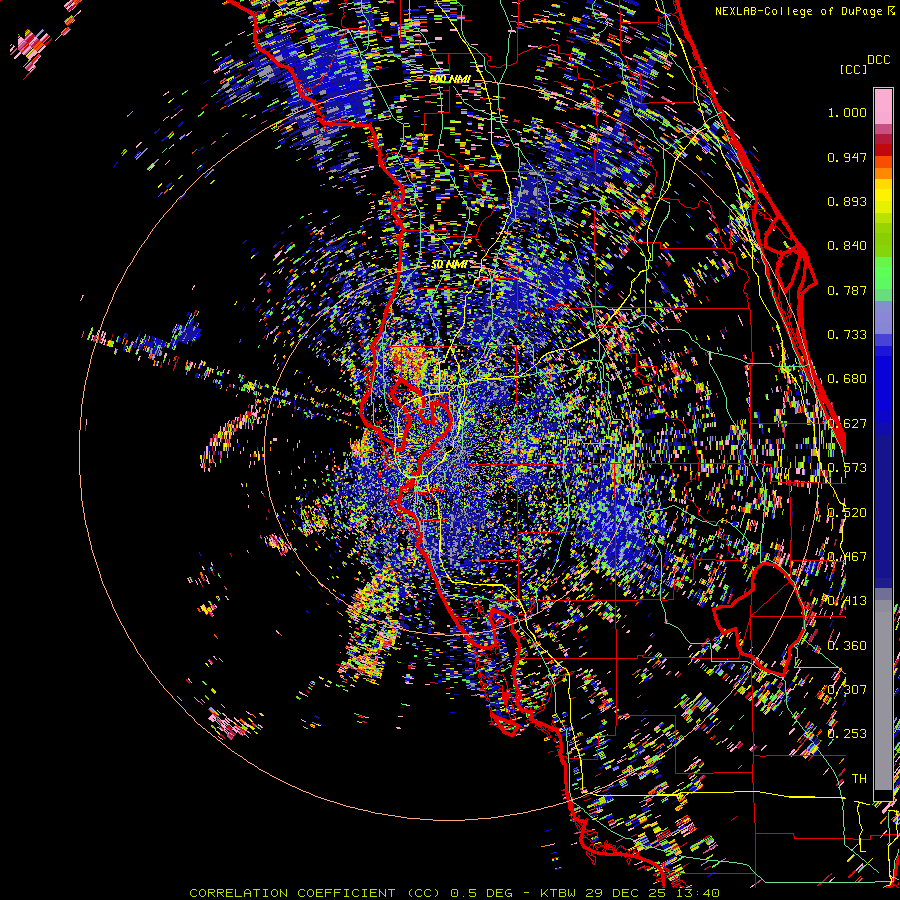This screenshot has height=900, width=900.
Task: Select the 0.680 scale value
Action: point(847,379)
